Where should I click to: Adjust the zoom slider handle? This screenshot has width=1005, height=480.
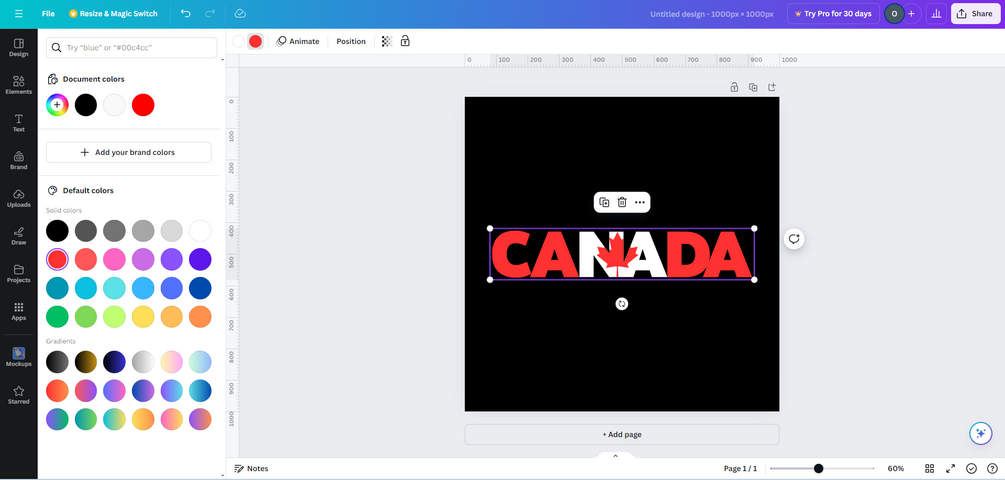818,468
